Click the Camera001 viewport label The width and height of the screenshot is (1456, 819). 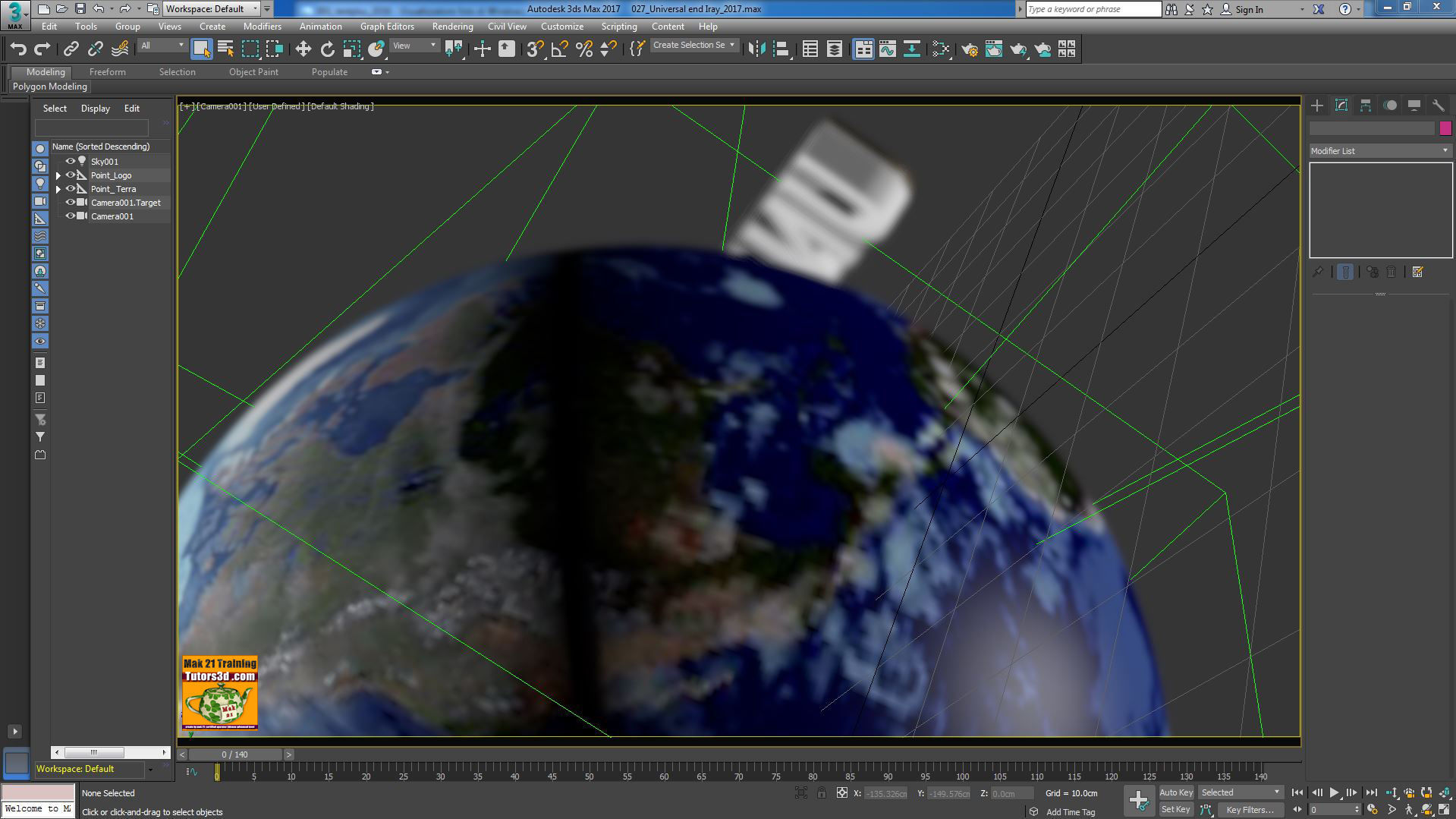222,106
